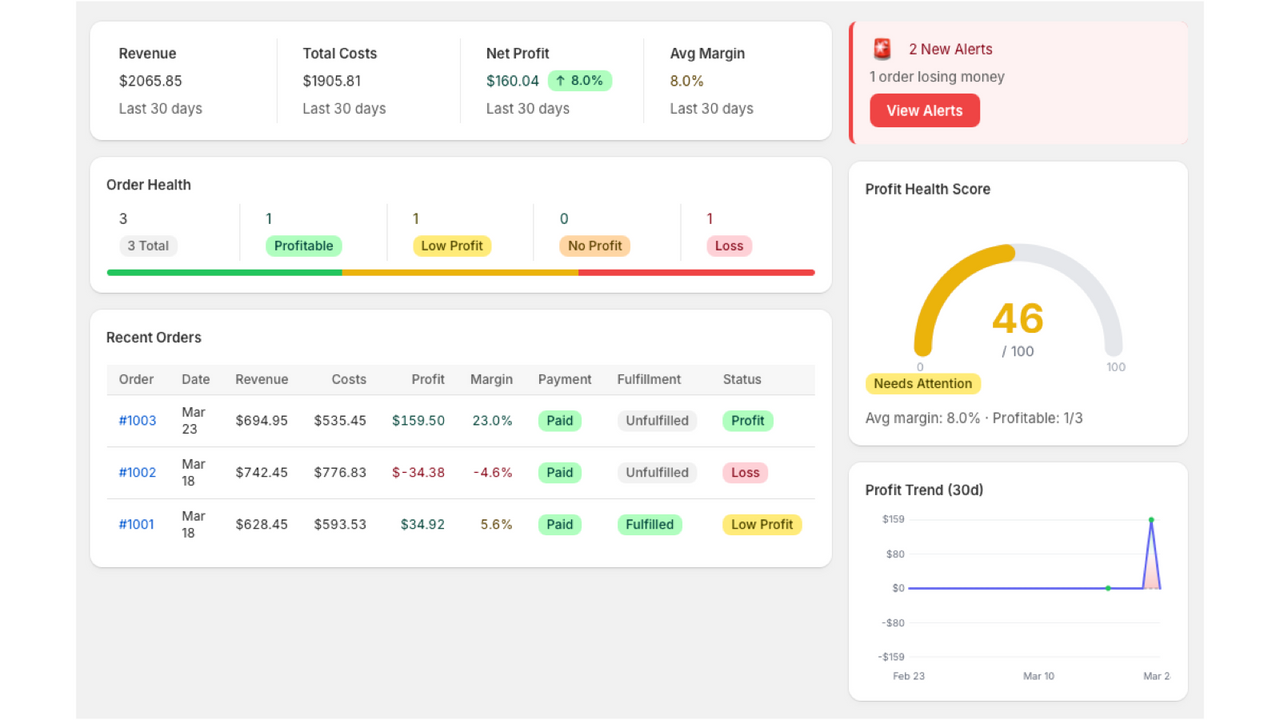Click the green segment of Order Health bar
The height and width of the screenshot is (720, 1280).
pos(225,272)
